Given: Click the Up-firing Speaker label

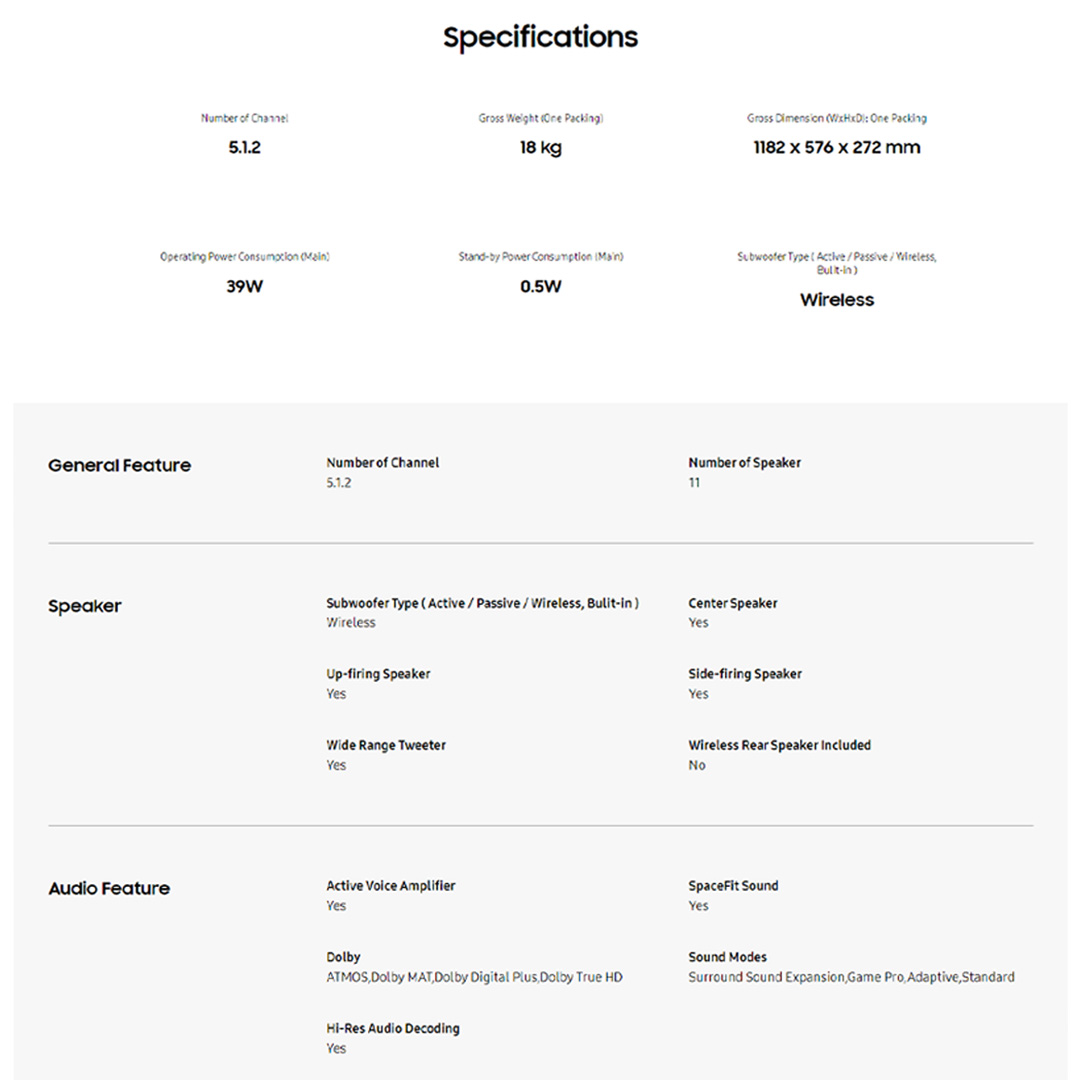Looking at the screenshot, I should point(378,674).
